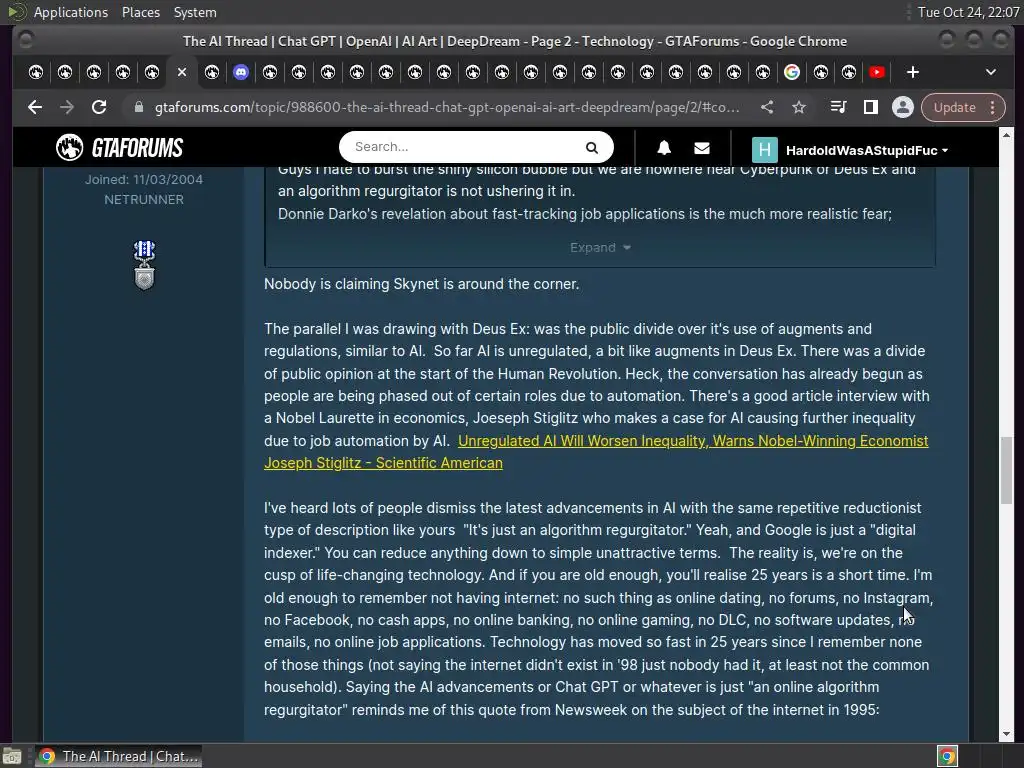Click the browser forward arrow
This screenshot has width=1024, height=768.
point(67,107)
